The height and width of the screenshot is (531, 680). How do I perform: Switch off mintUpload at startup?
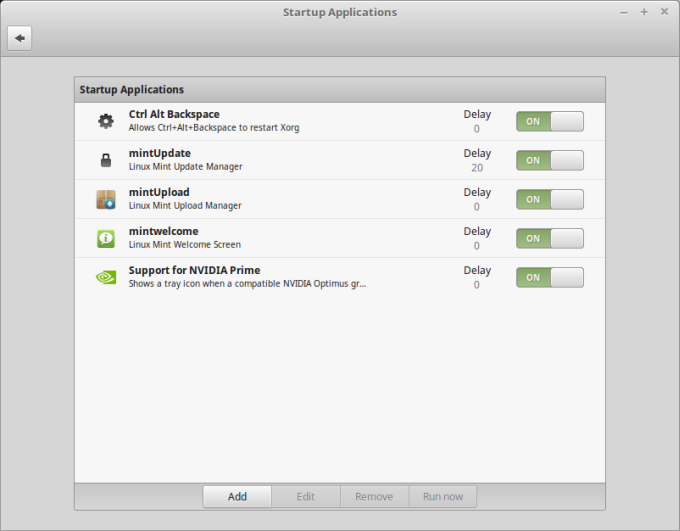click(550, 200)
